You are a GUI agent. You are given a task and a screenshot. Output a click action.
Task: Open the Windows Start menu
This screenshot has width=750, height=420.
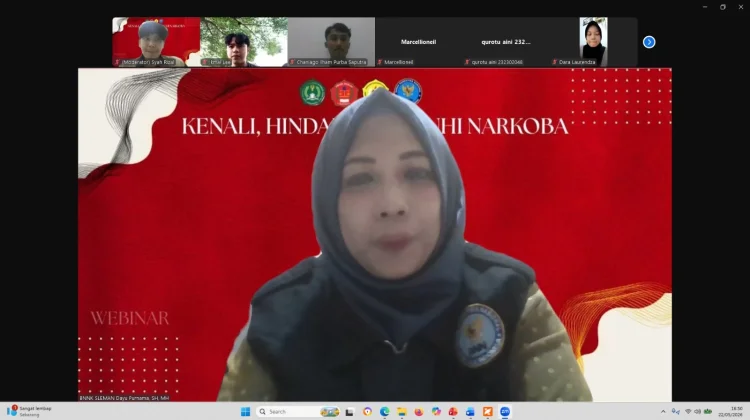(245, 412)
